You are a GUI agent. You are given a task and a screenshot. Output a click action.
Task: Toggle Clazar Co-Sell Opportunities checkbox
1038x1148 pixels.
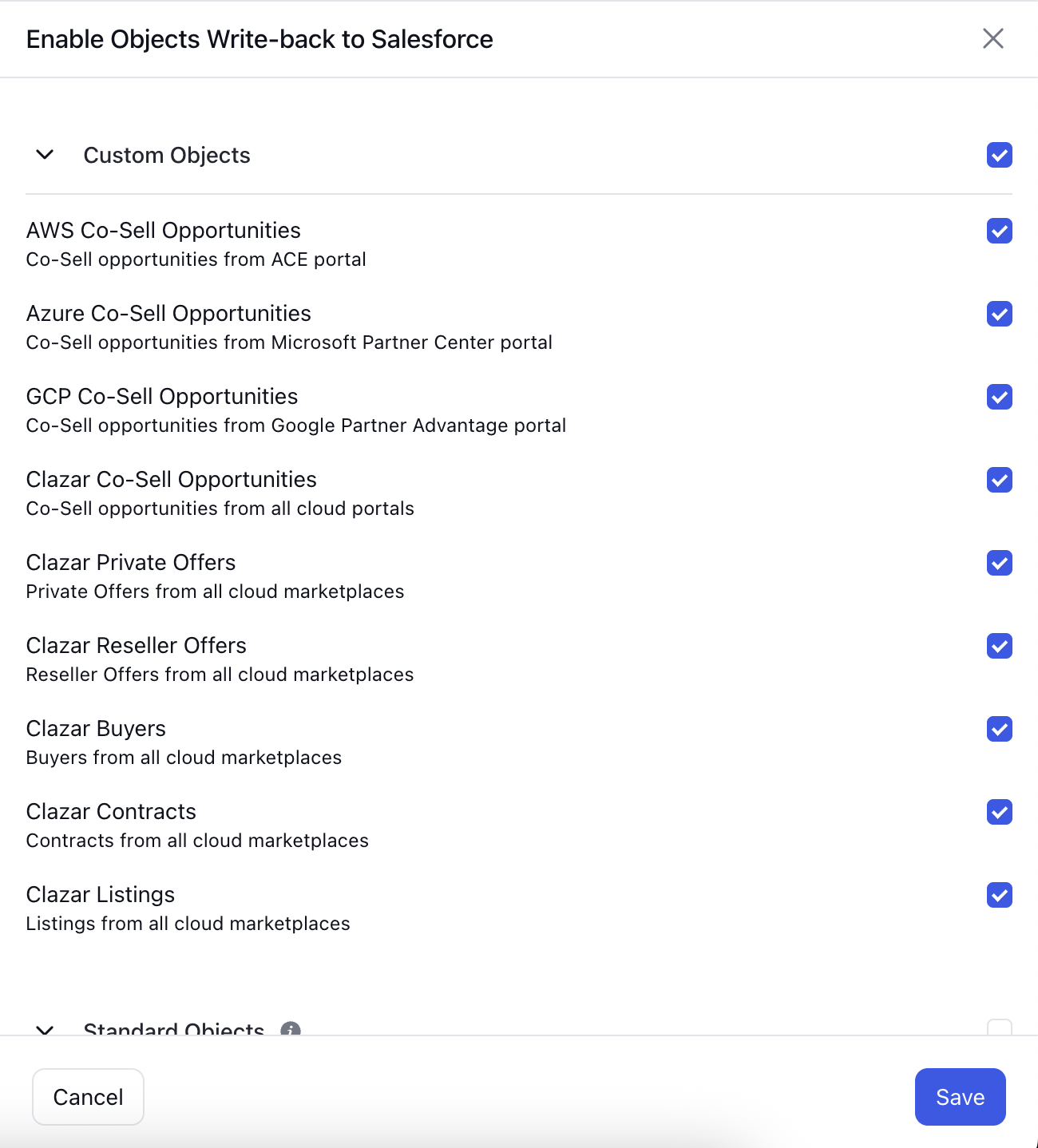[x=1000, y=480]
